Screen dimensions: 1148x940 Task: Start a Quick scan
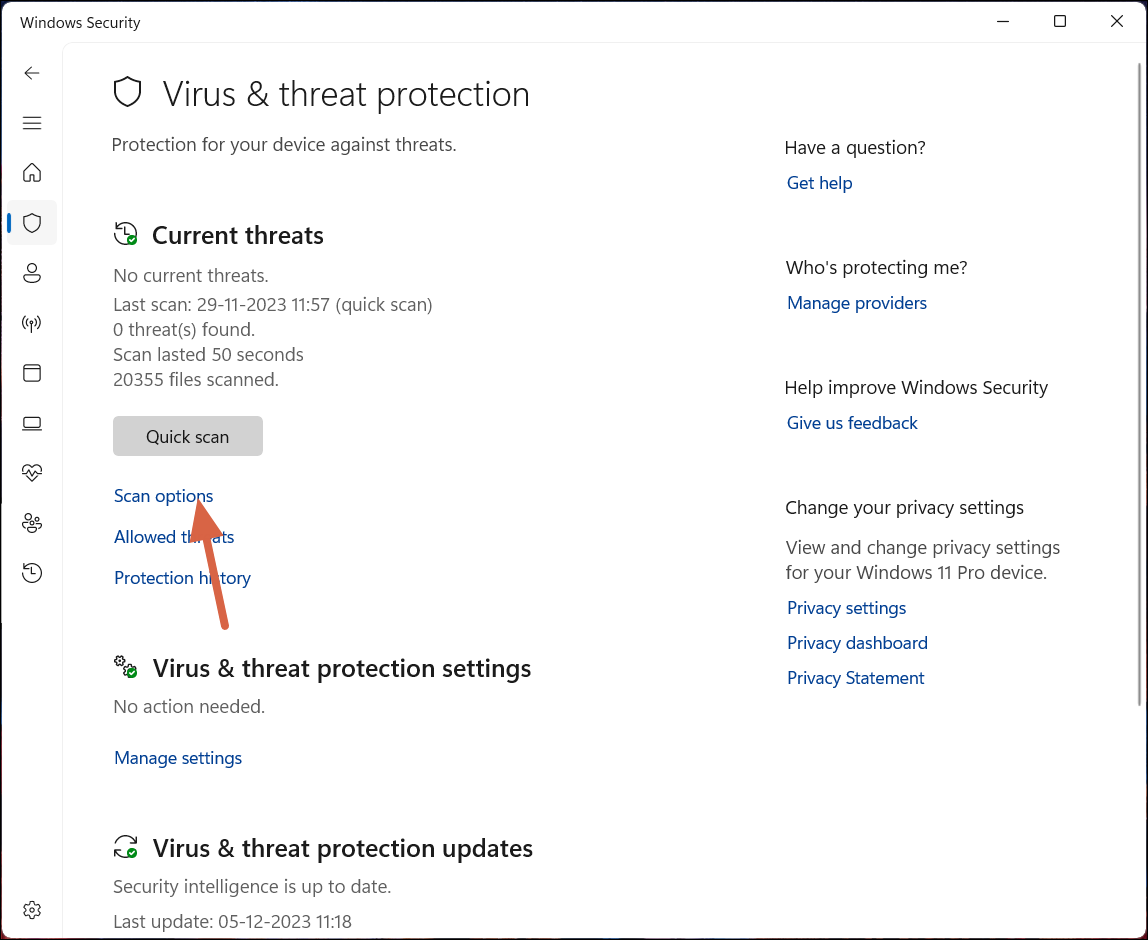(x=187, y=436)
